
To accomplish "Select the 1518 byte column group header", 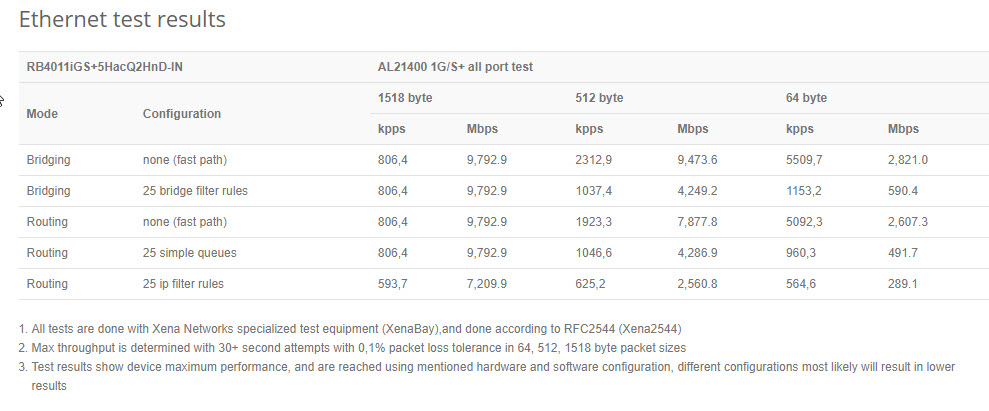I will 405,98.
